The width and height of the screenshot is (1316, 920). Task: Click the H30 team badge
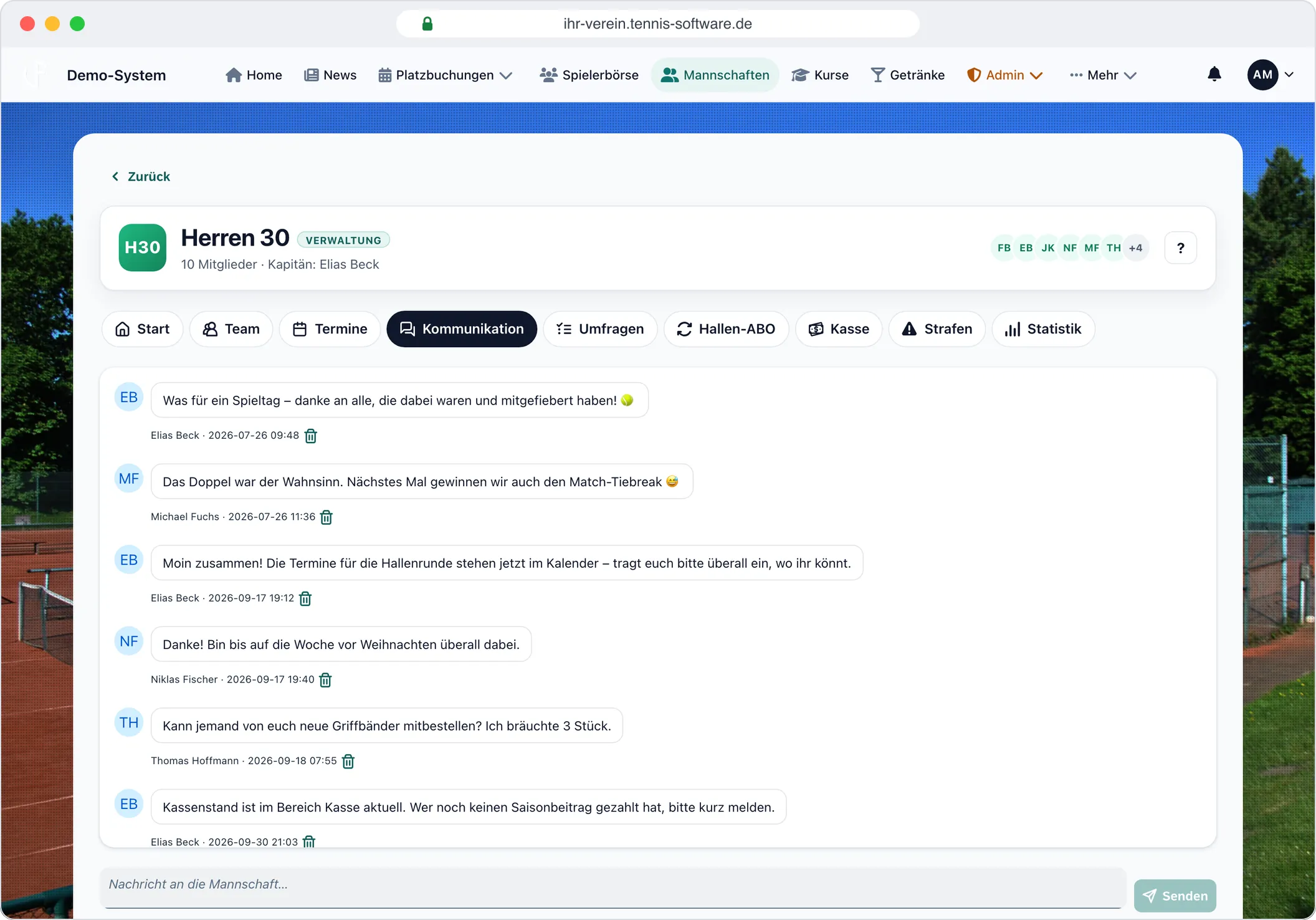(143, 247)
